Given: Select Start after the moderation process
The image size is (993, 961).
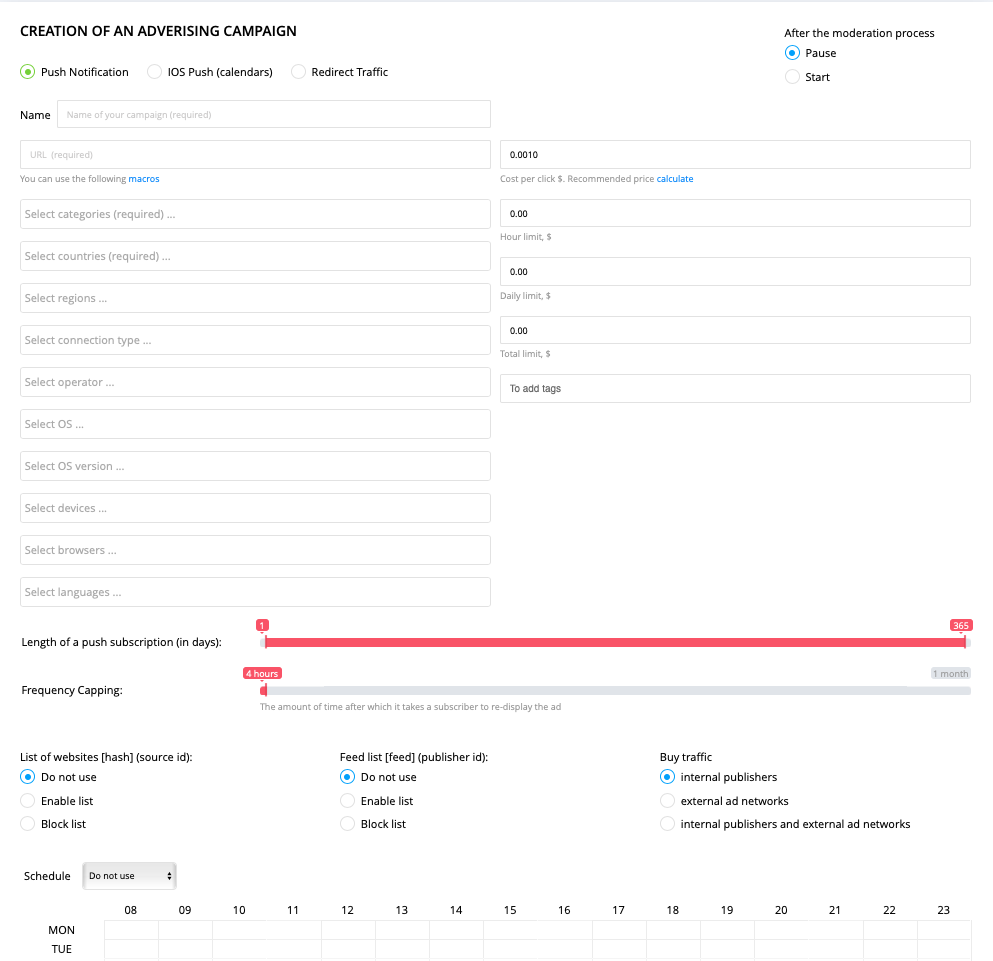Looking at the screenshot, I should click(792, 77).
